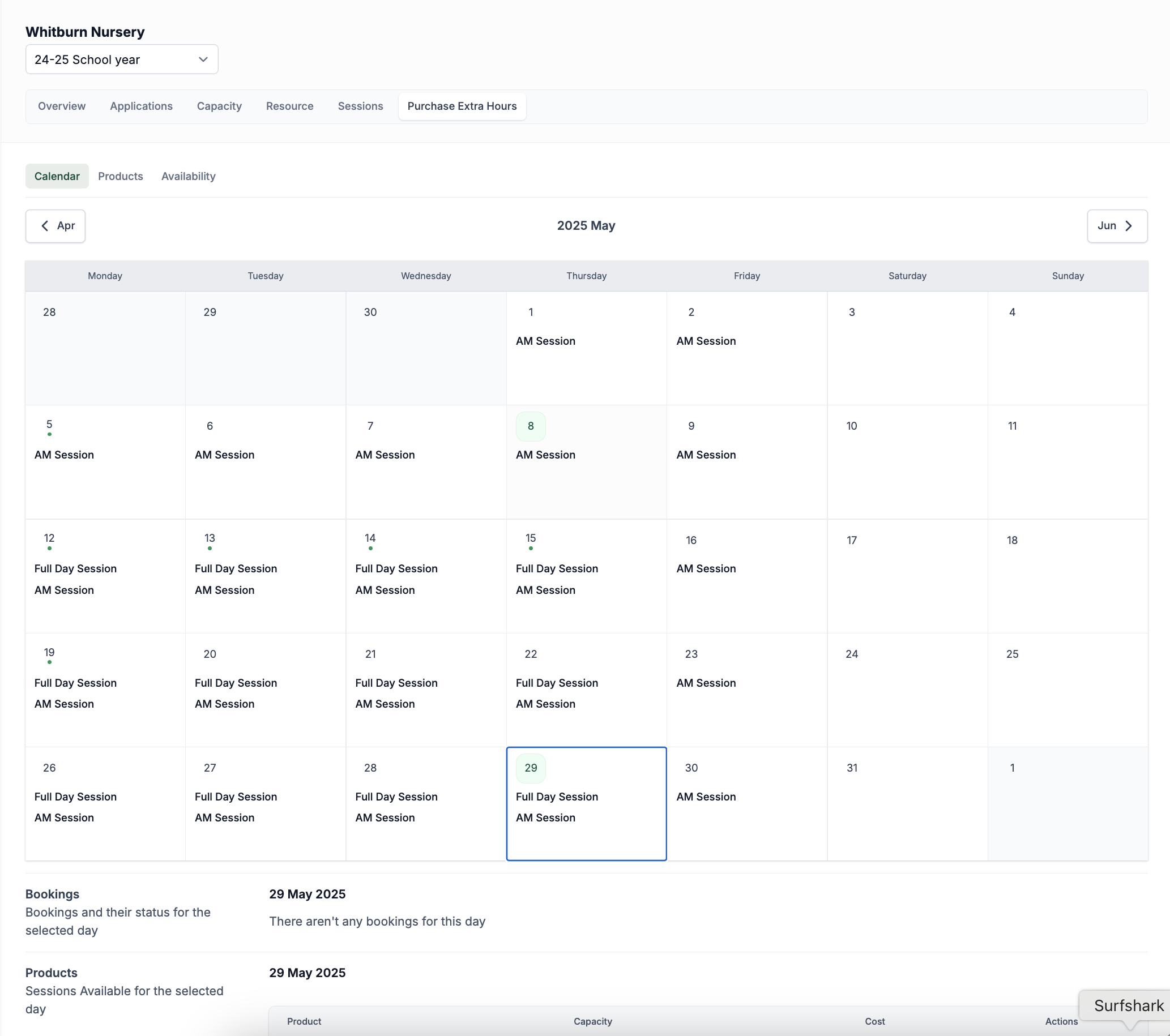Switch to the Availability sub-tab
The height and width of the screenshot is (1036, 1170).
[189, 176]
